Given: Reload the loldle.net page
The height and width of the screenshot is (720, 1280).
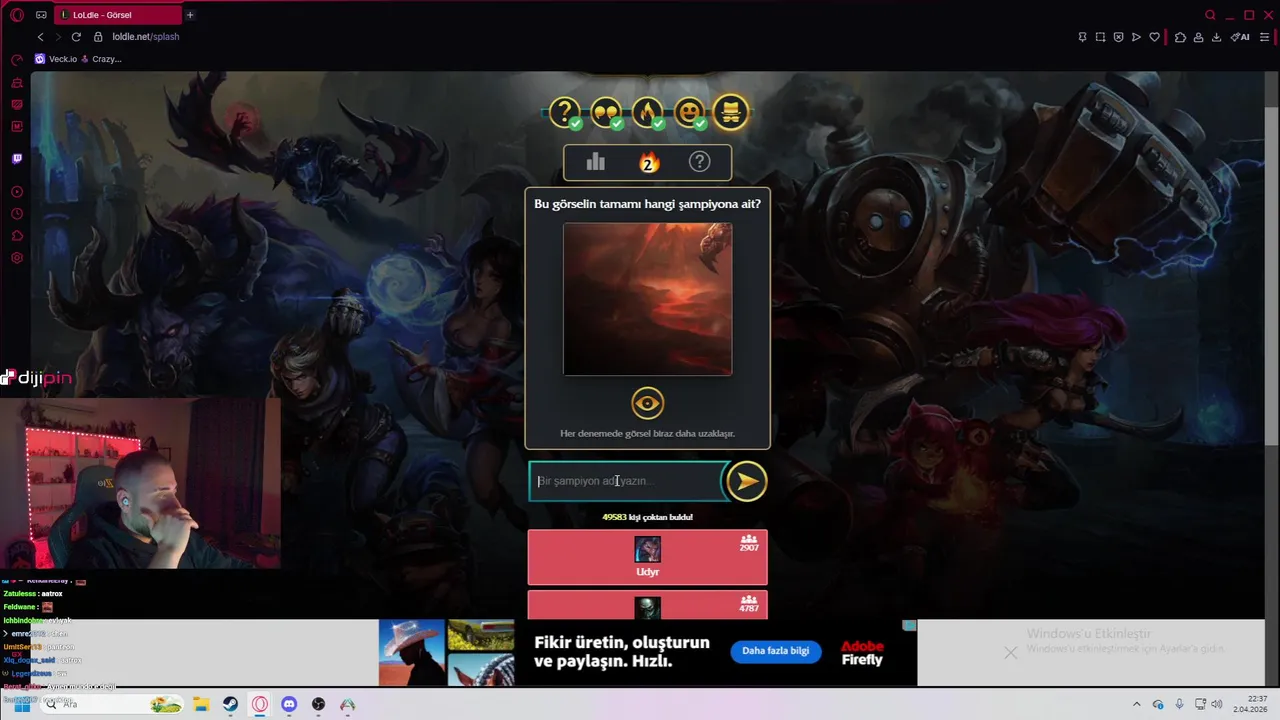Looking at the screenshot, I should click(x=76, y=37).
